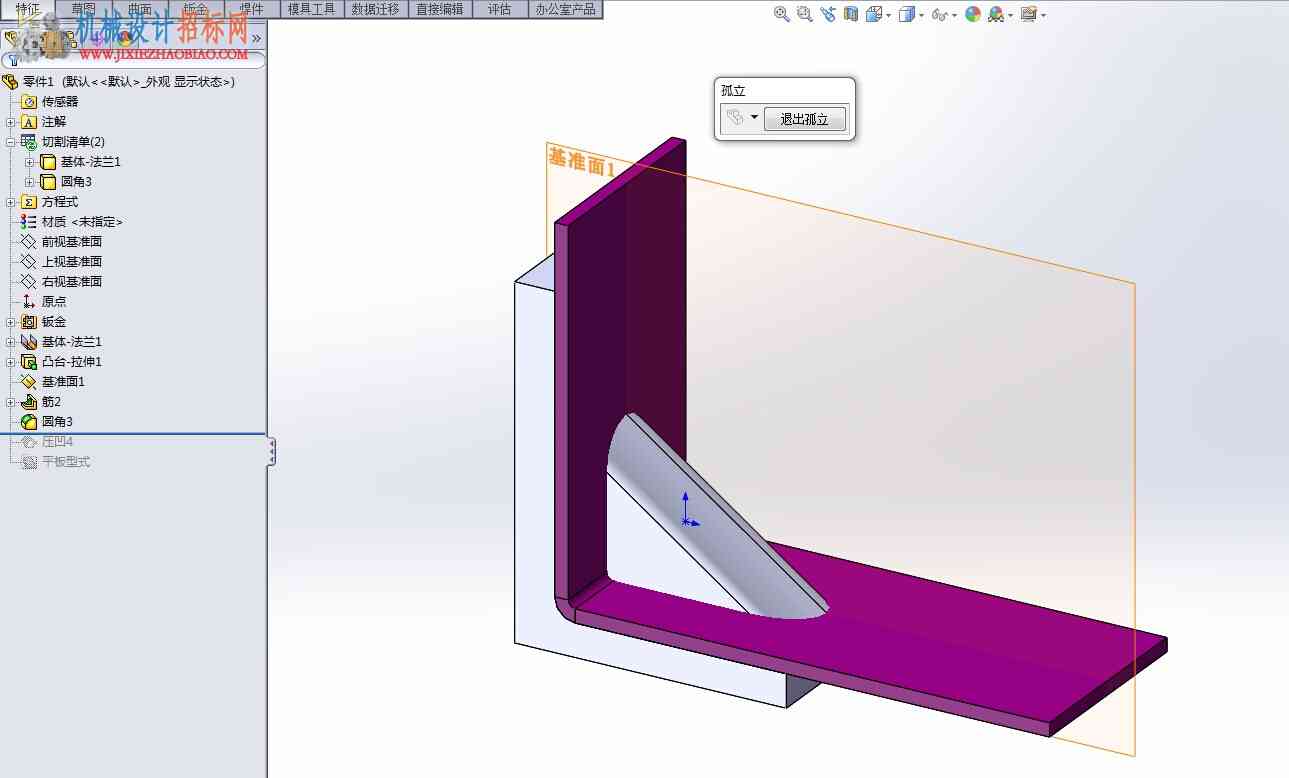The width and height of the screenshot is (1289, 778).
Task: Click the isolate visibility icon in 孤立 popup
Action: pyautogui.click(x=735, y=118)
